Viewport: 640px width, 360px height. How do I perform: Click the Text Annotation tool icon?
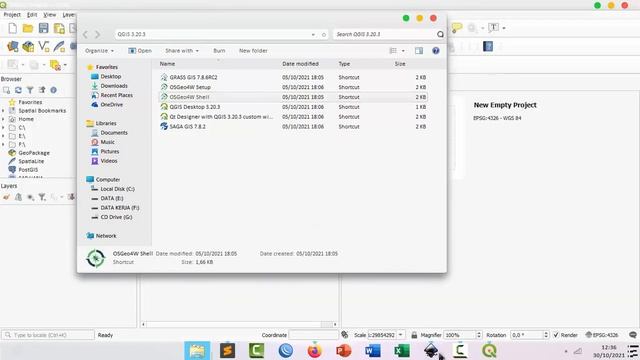coord(493,28)
